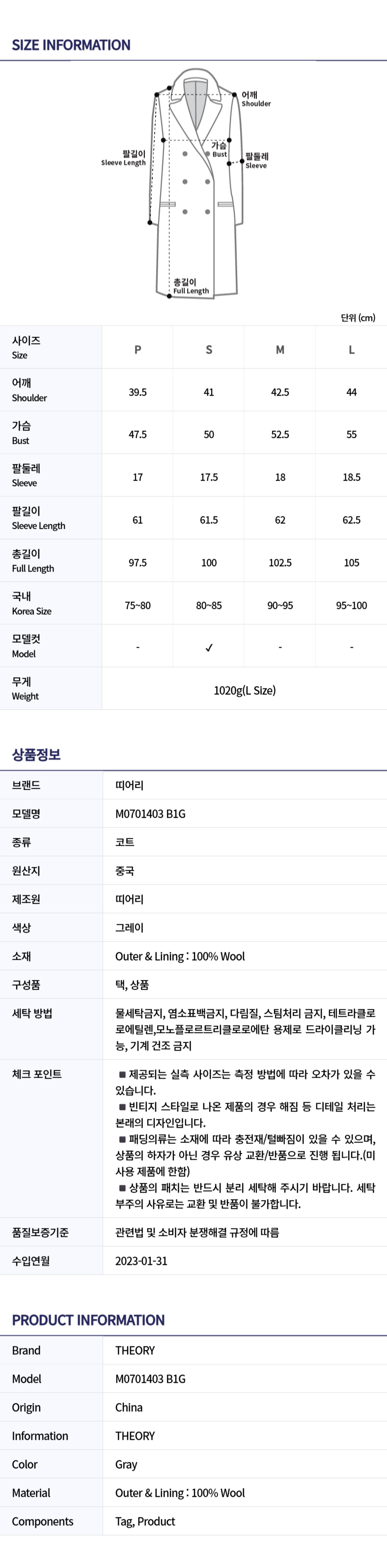Image resolution: width=387 pixels, height=1568 pixels.
Task: Click the 1020g(L Size) weight value
Action: 245,690
